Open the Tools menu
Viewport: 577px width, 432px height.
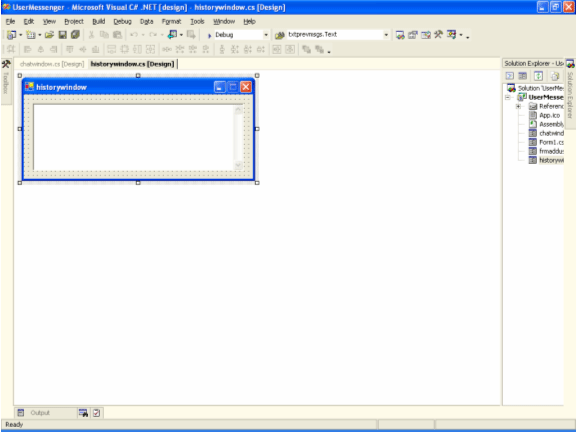pyautogui.click(x=197, y=21)
